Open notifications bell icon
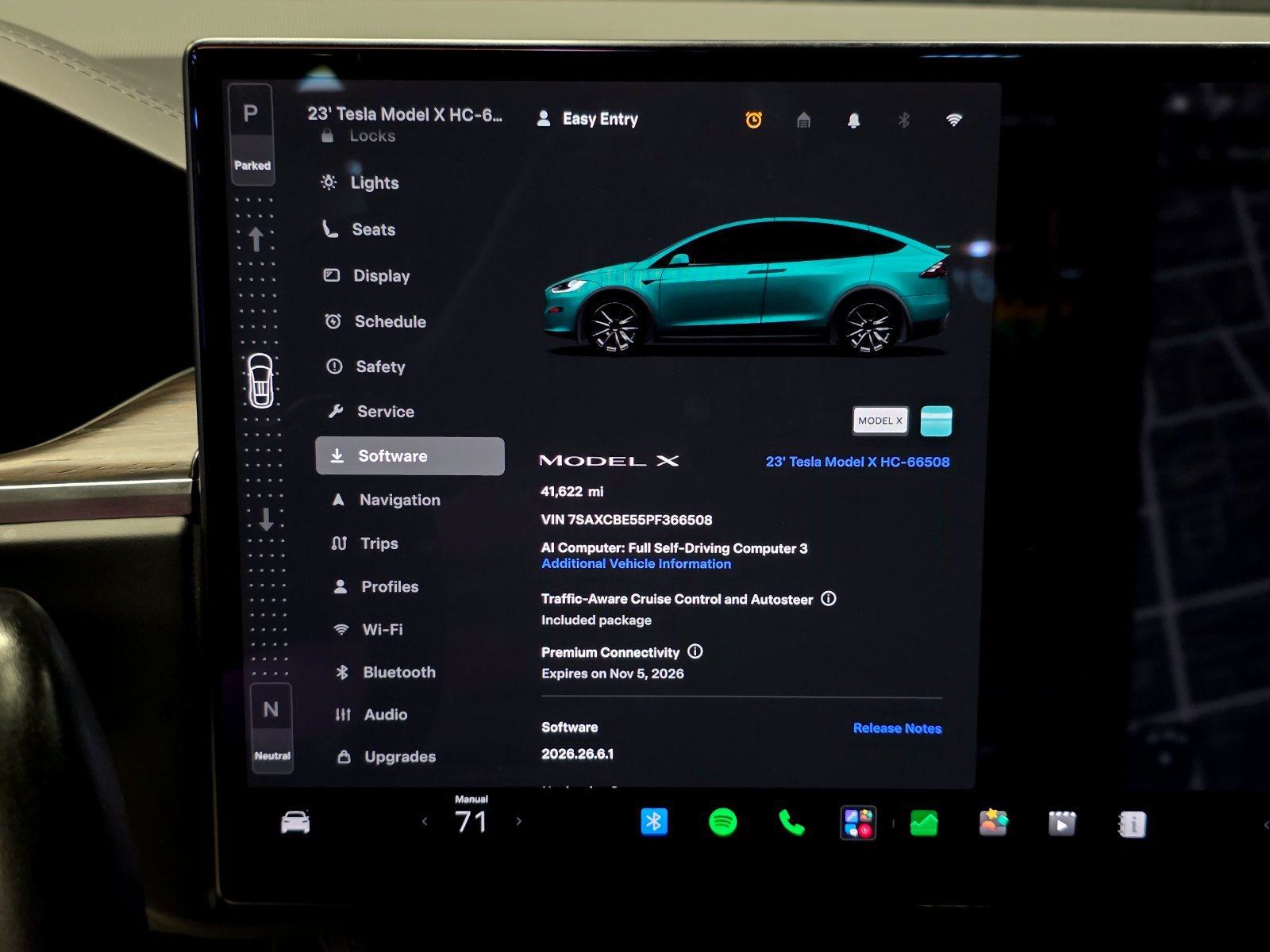 pyautogui.click(x=853, y=120)
